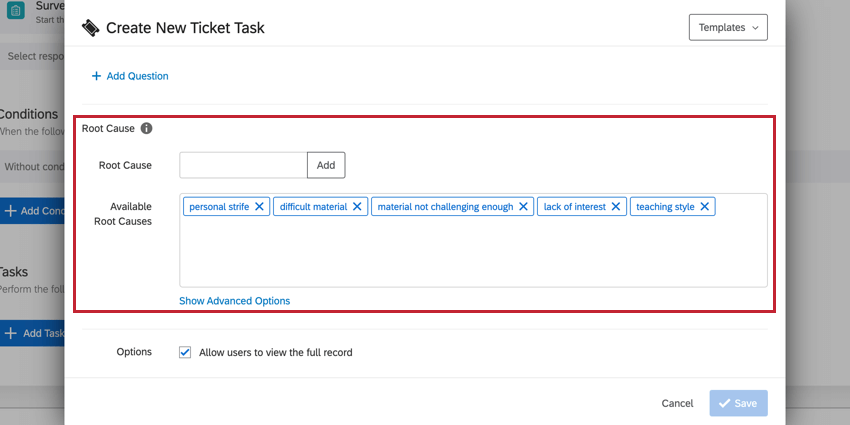Click empty area of Available Root Causes box

click(x=472, y=255)
